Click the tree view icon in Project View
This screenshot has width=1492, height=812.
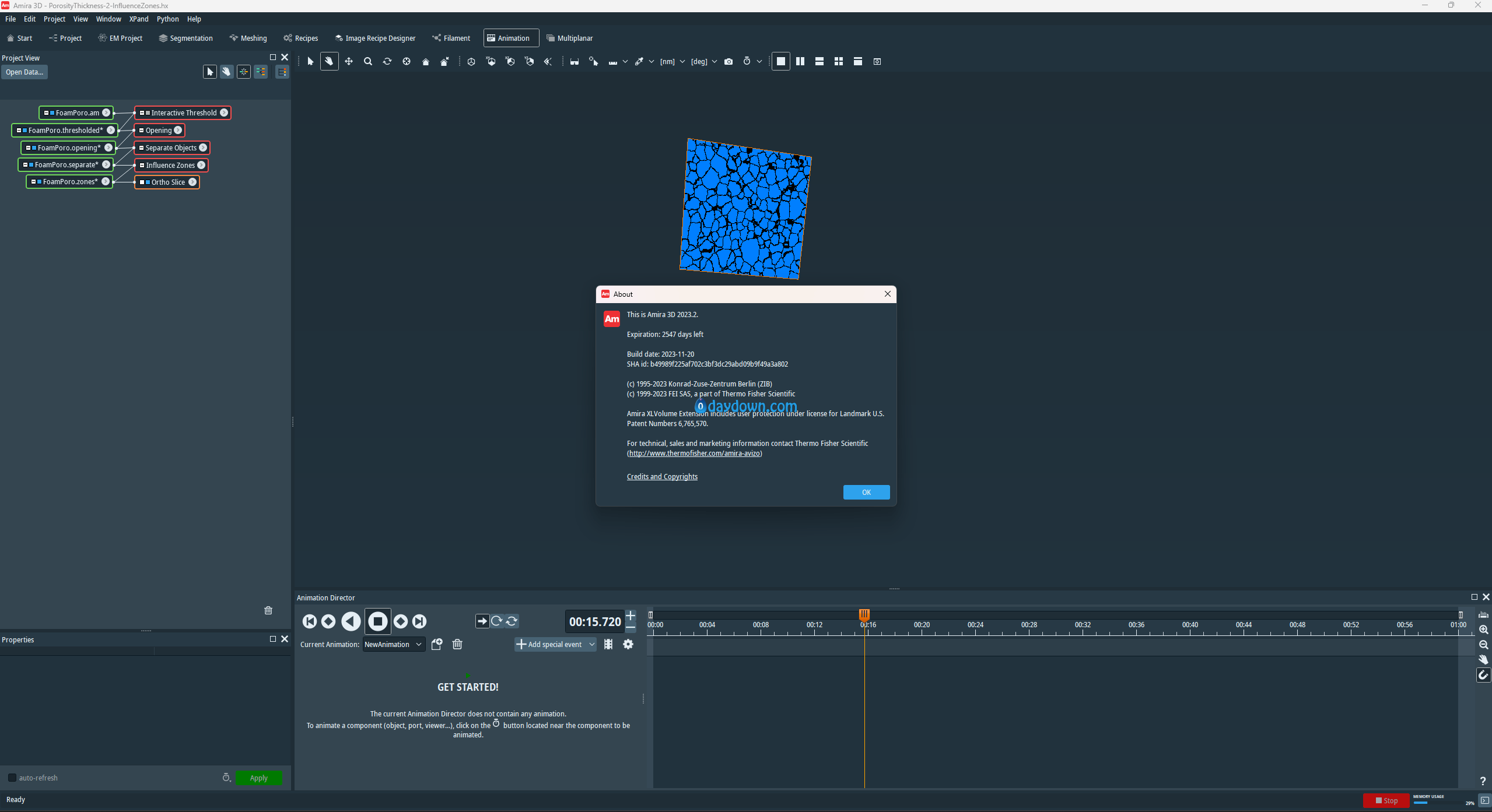(x=282, y=72)
